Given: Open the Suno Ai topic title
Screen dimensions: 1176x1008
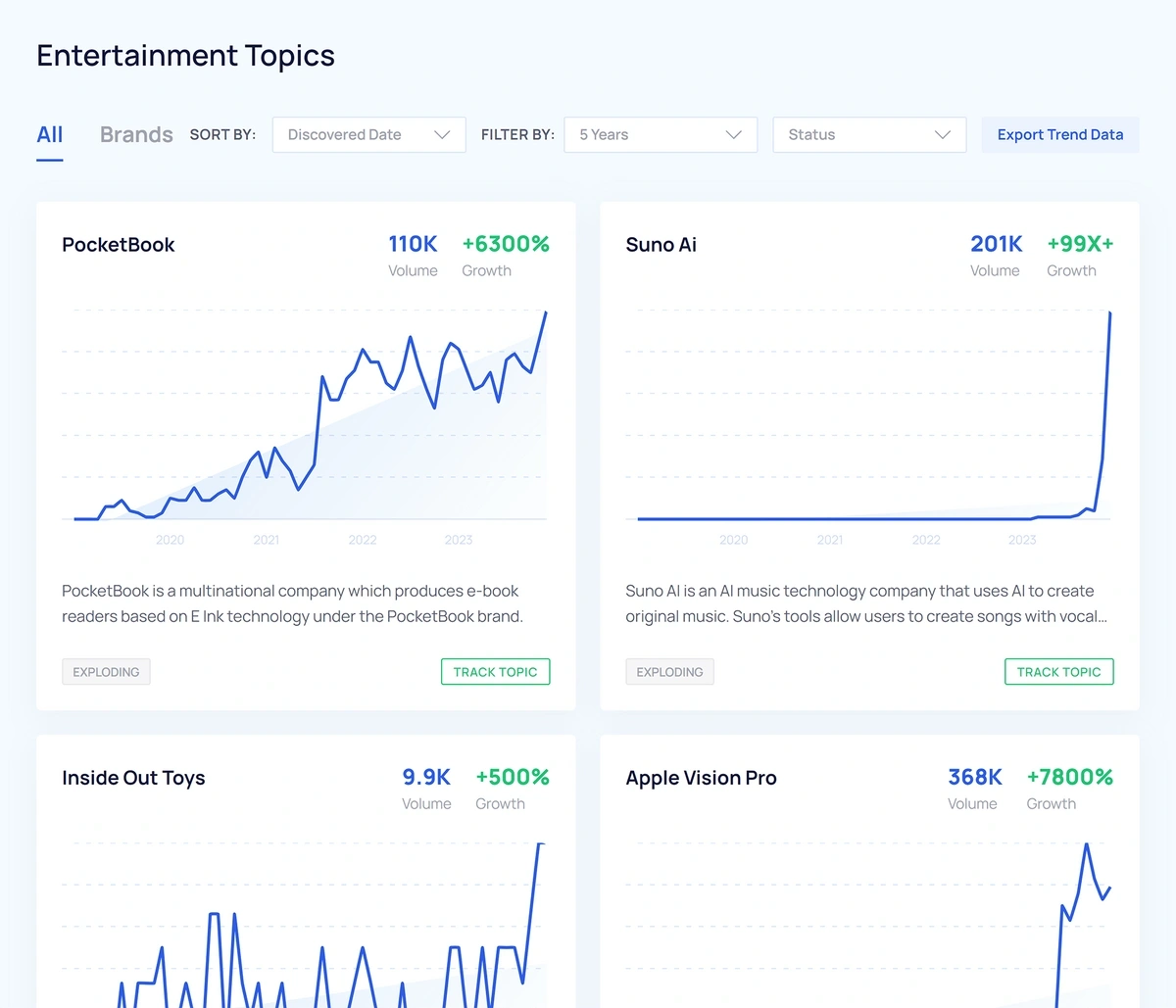Looking at the screenshot, I should (x=661, y=245).
